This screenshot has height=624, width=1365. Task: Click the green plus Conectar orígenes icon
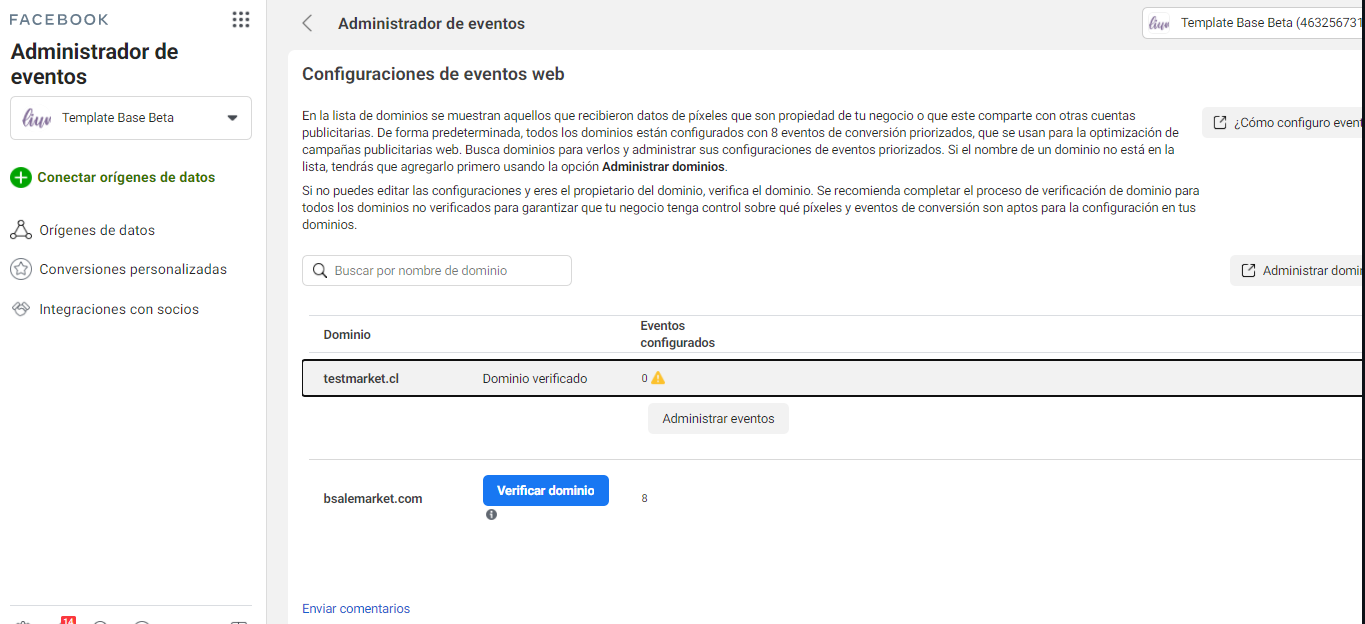click(21, 177)
